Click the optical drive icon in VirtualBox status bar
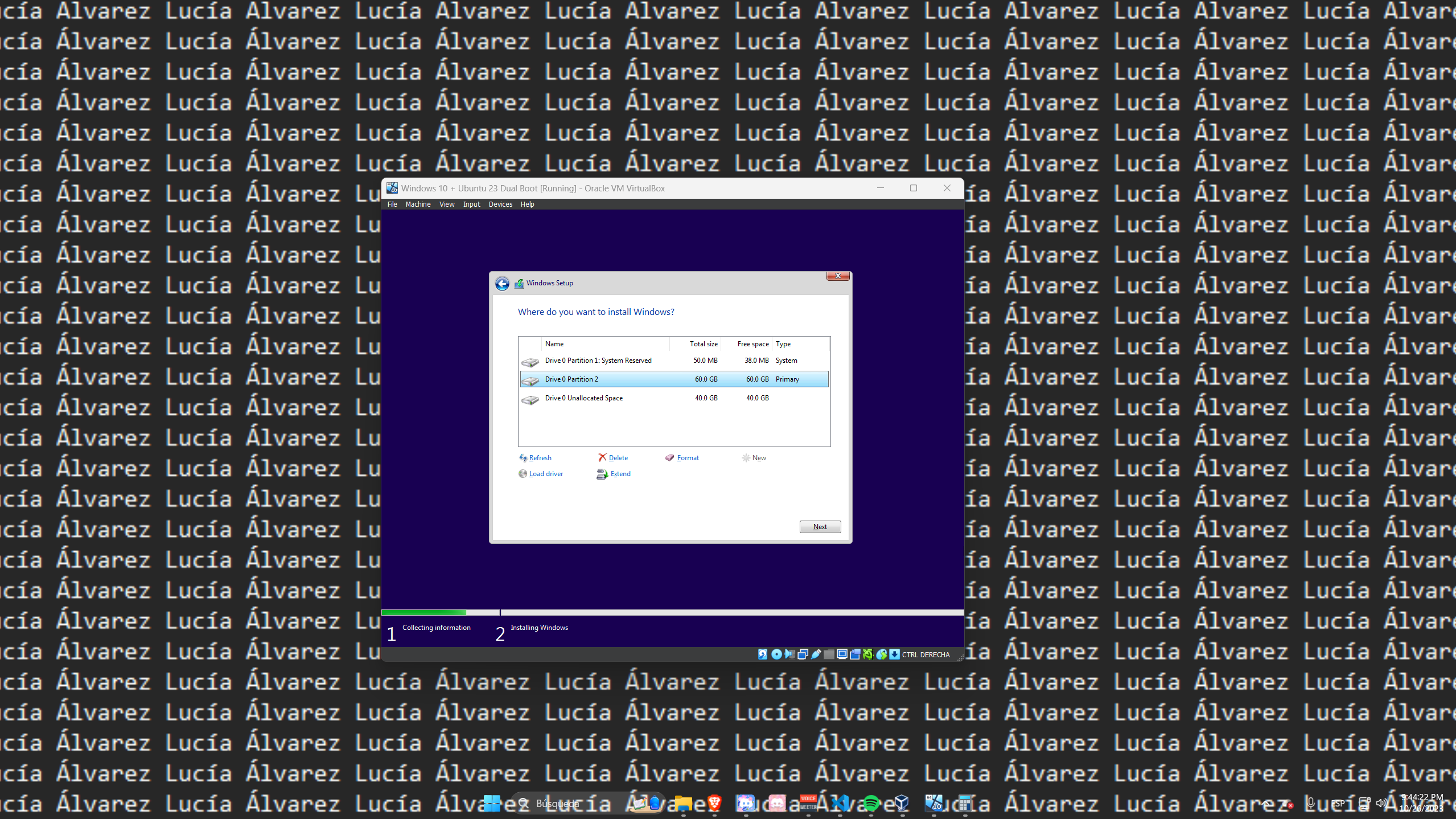This screenshot has width=1456, height=819. 777,654
